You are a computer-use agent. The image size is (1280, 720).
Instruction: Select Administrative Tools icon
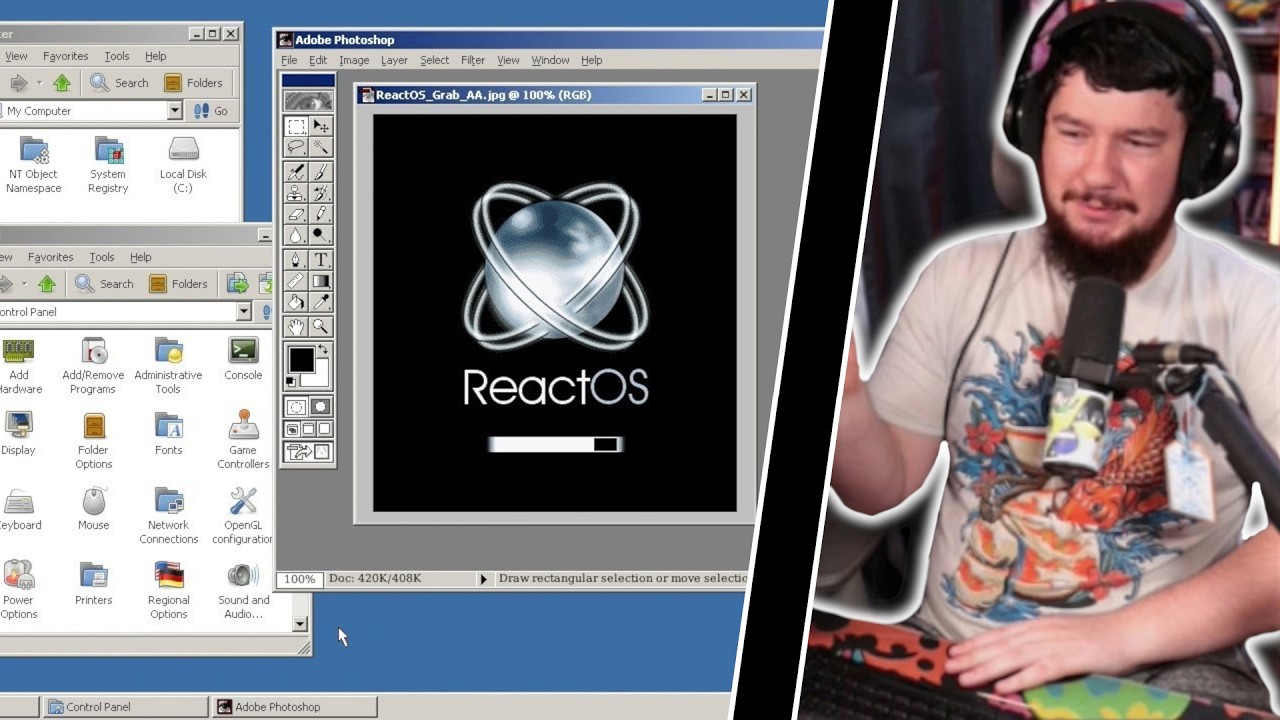[168, 366]
